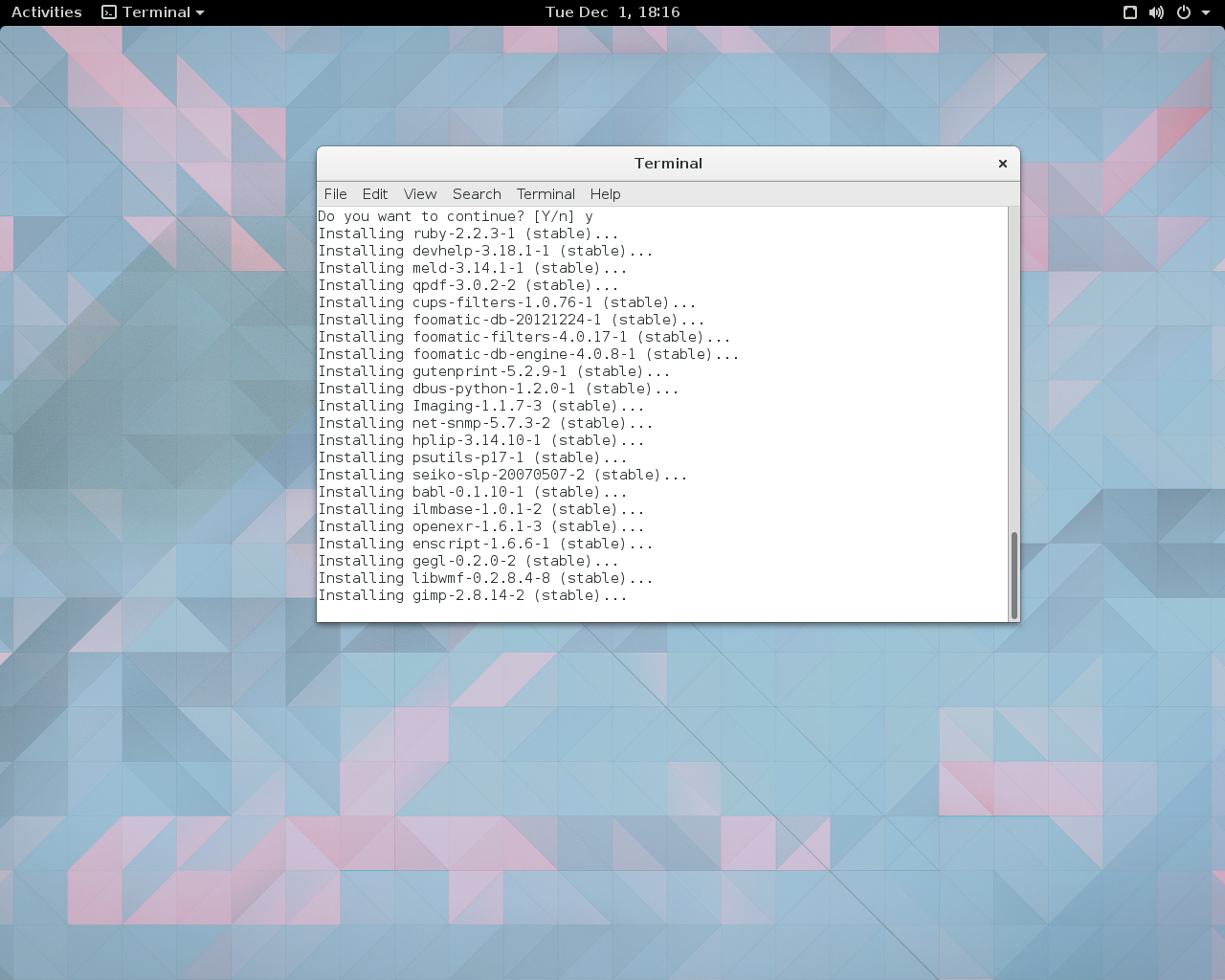The height and width of the screenshot is (980, 1225).
Task: Click the 'Installing hplip-3.14.10-1' line
Action: pyautogui.click(x=481, y=440)
